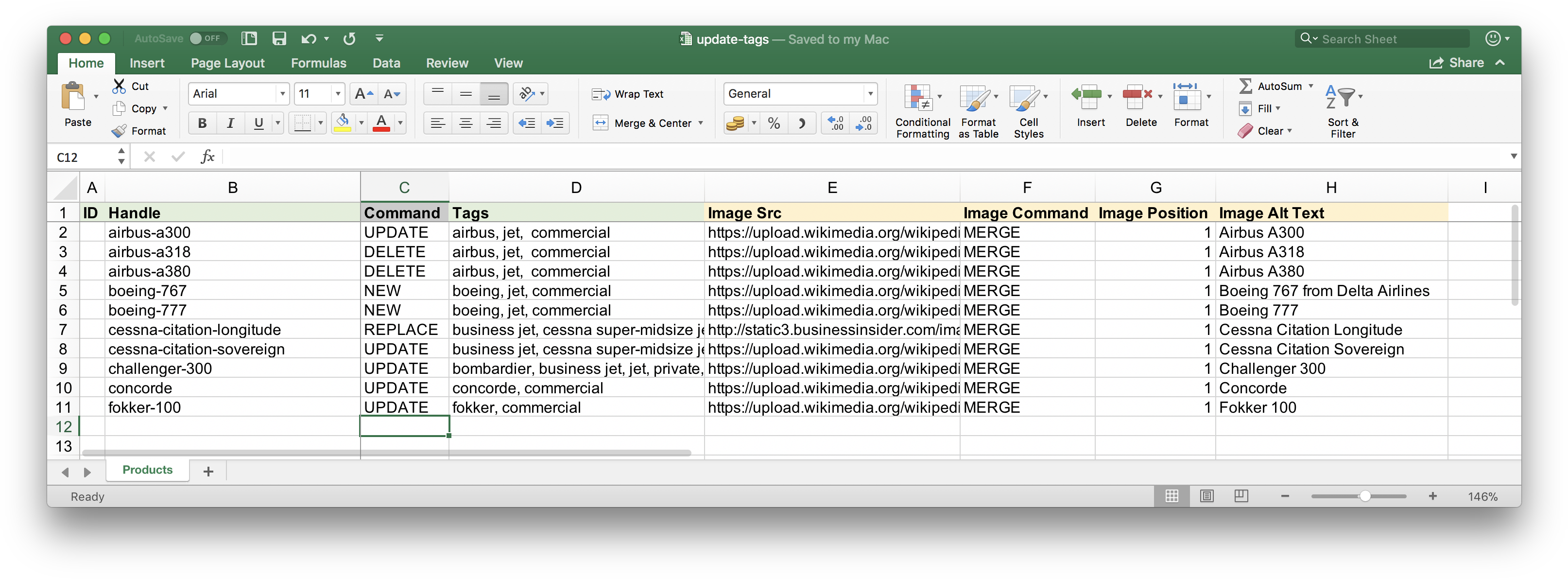Viewport: 1568px width, 579px height.
Task: Open the General number format dropdown
Action: (x=870, y=94)
